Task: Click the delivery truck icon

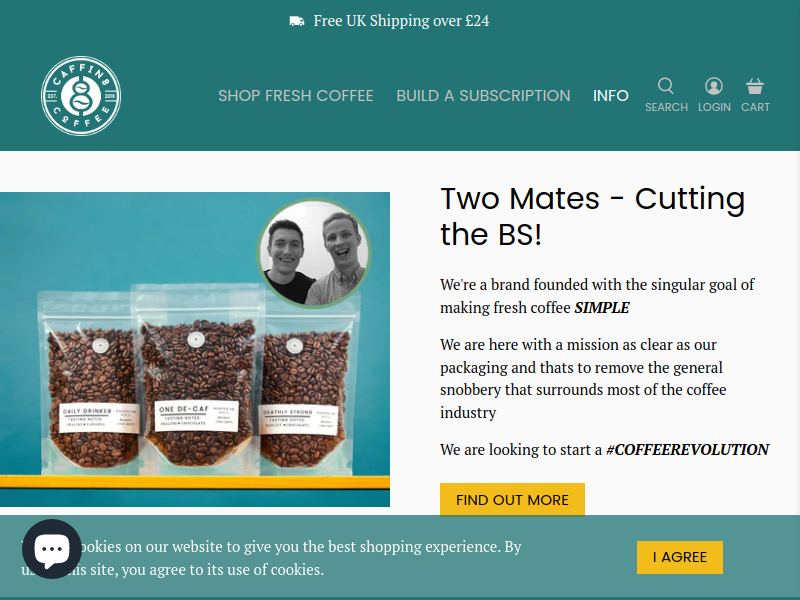Action: (297, 21)
